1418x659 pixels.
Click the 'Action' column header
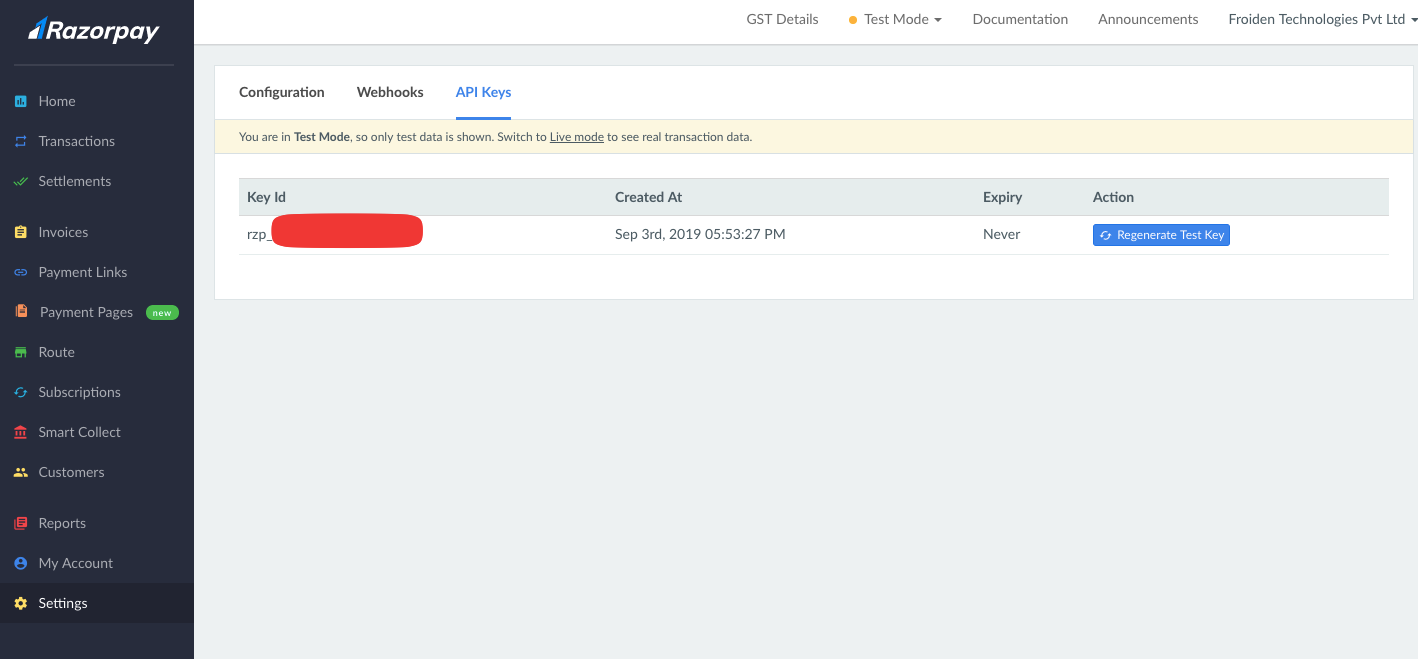coord(1113,197)
